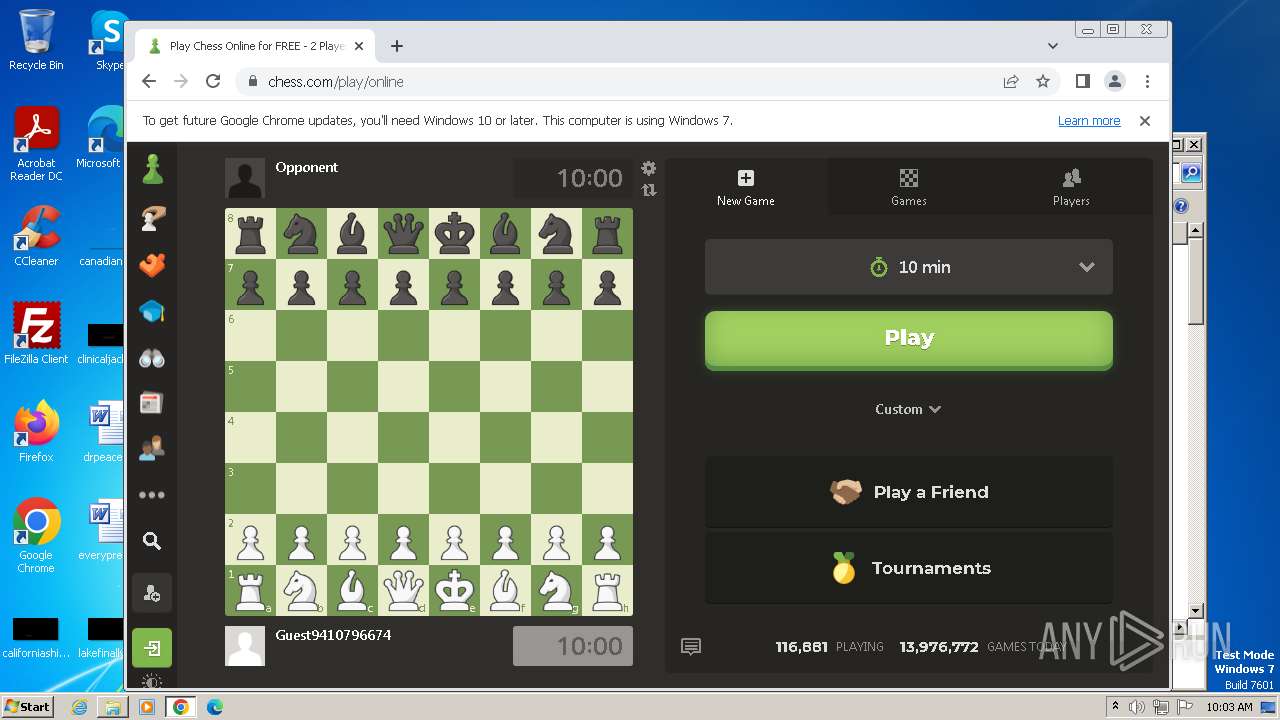Open CCleaner desktop shortcut

click(x=36, y=236)
